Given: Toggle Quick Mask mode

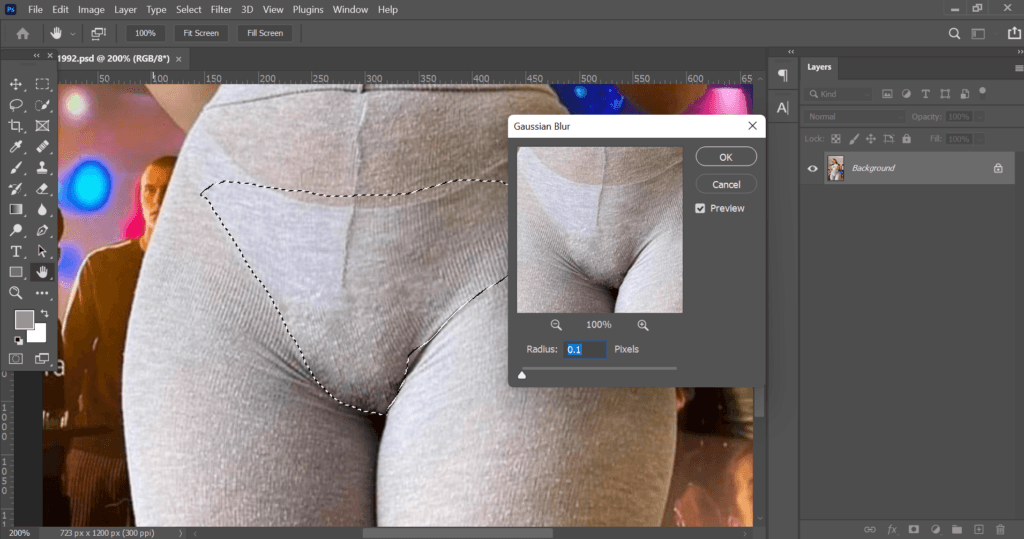Looking at the screenshot, I should coord(16,359).
